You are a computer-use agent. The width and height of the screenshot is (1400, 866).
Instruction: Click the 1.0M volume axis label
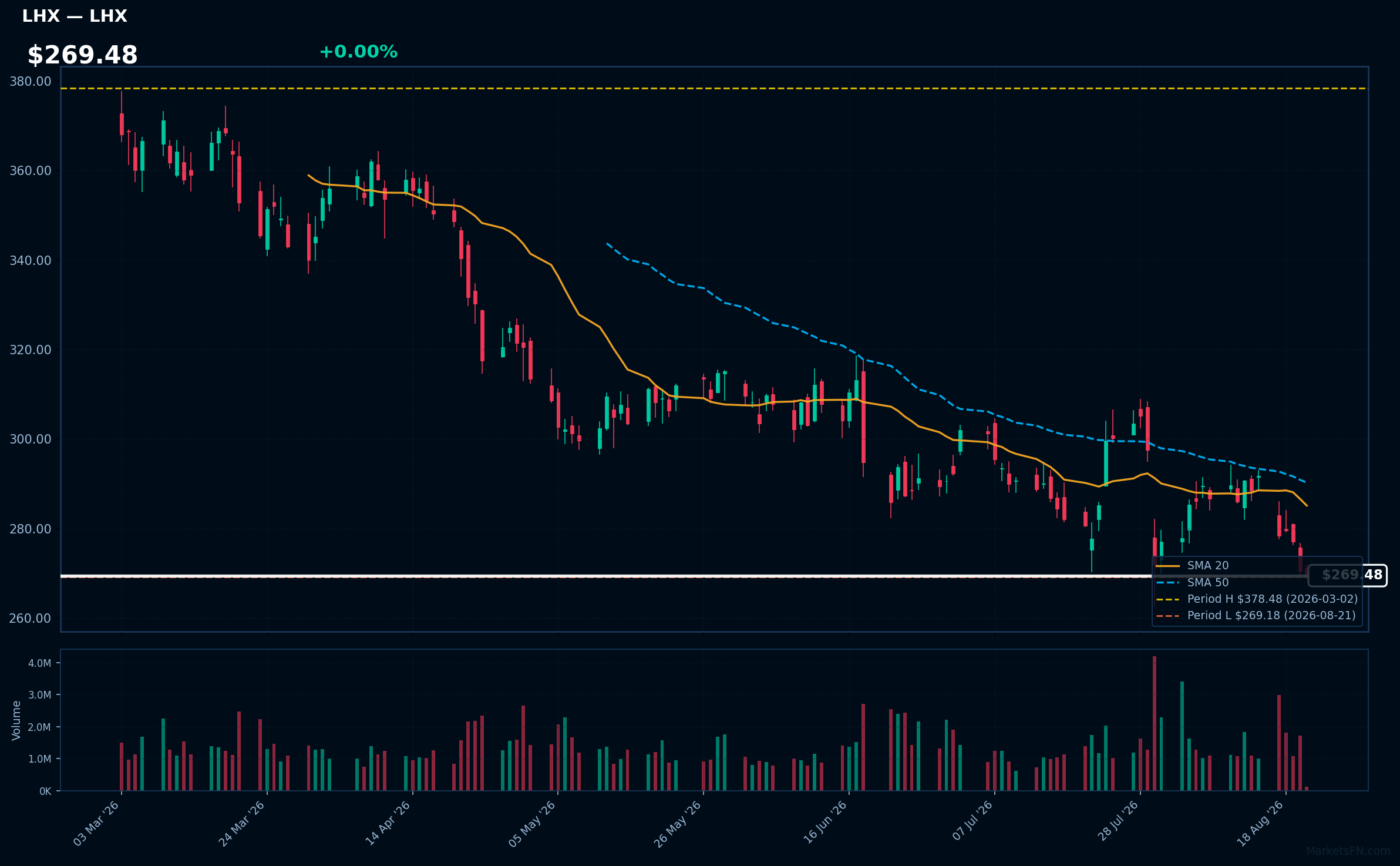pyautogui.click(x=40, y=759)
